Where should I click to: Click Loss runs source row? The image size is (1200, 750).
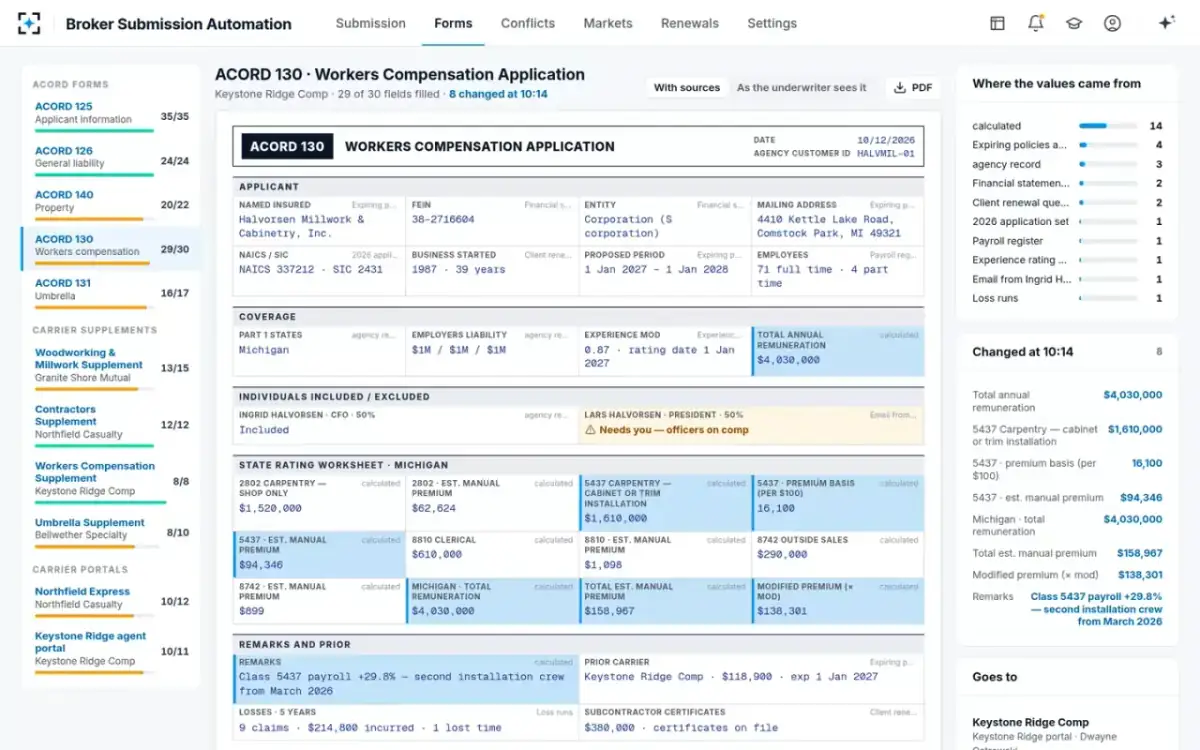click(1067, 298)
